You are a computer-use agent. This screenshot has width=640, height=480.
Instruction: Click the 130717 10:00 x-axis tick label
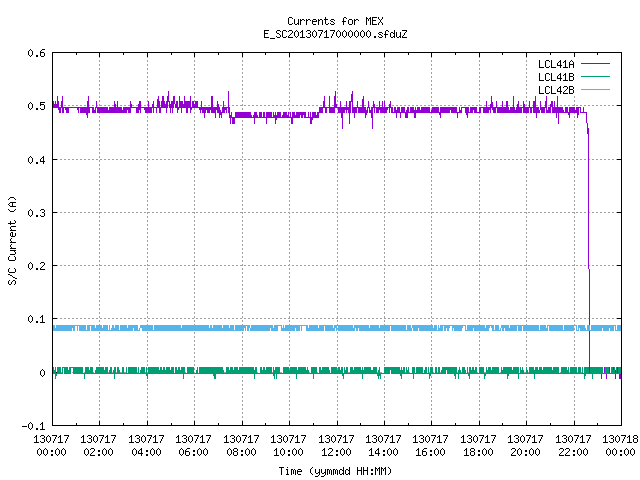[289, 446]
